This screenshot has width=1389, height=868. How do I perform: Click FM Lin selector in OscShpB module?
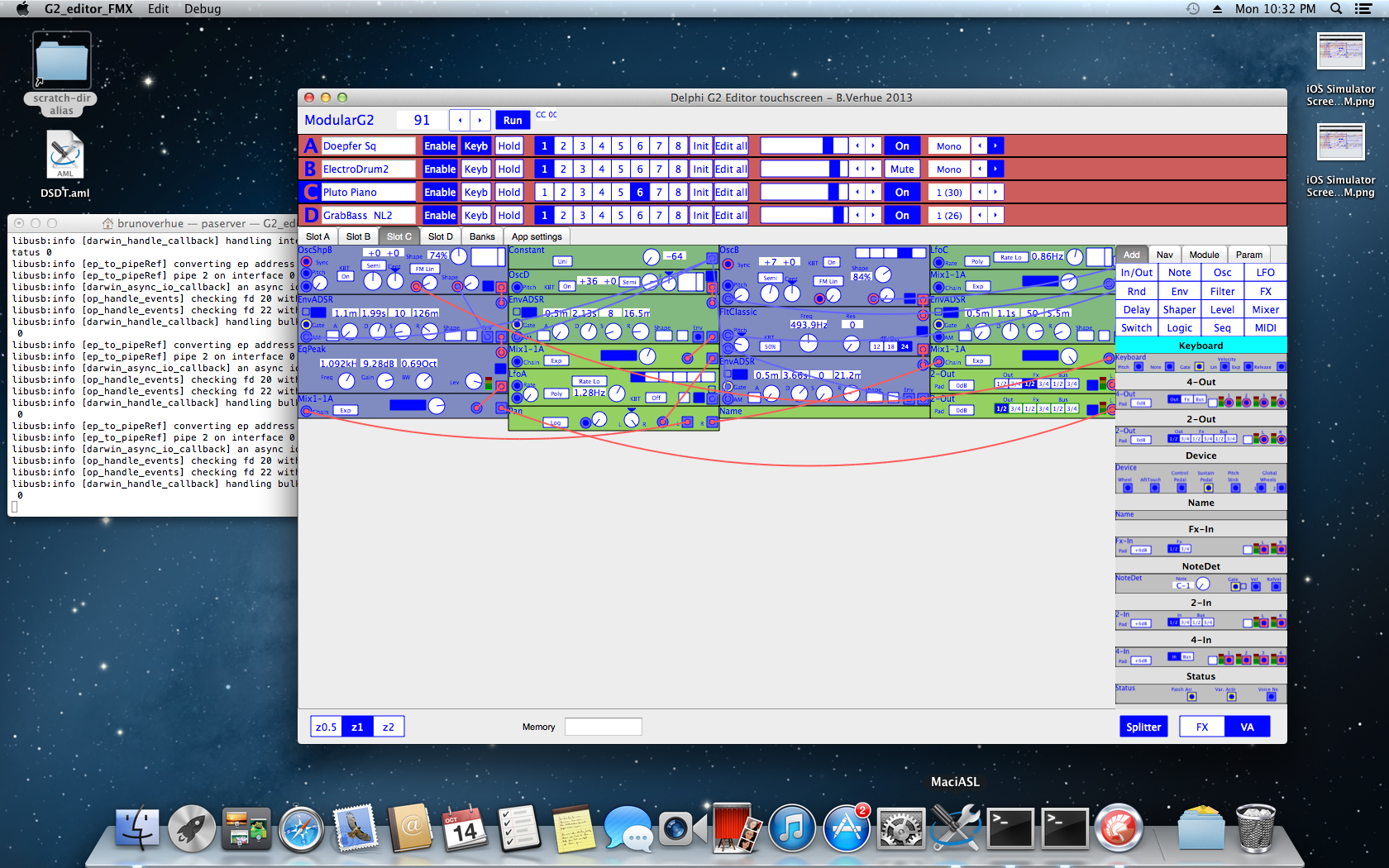[424, 268]
